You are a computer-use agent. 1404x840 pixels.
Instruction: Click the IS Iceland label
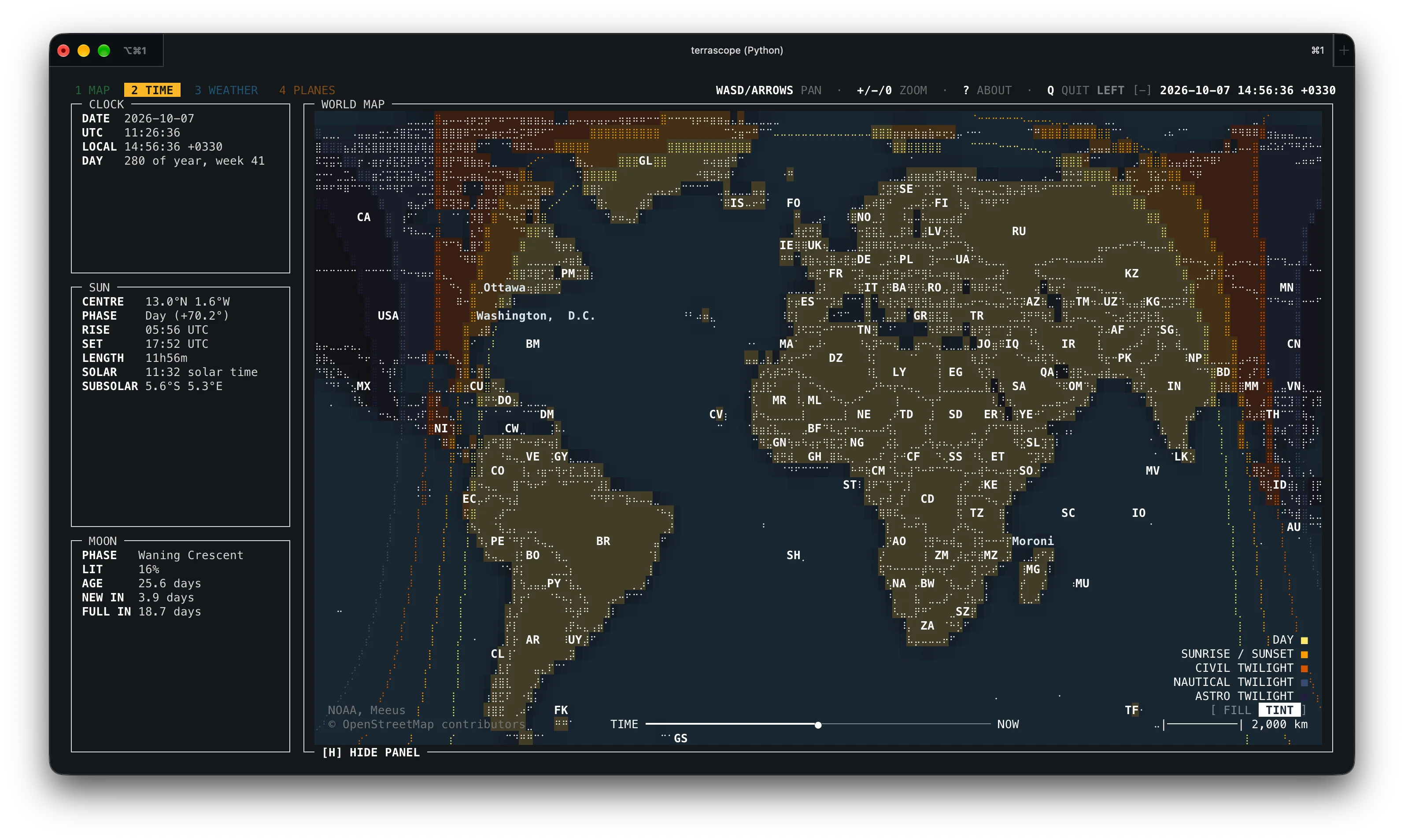[737, 203]
